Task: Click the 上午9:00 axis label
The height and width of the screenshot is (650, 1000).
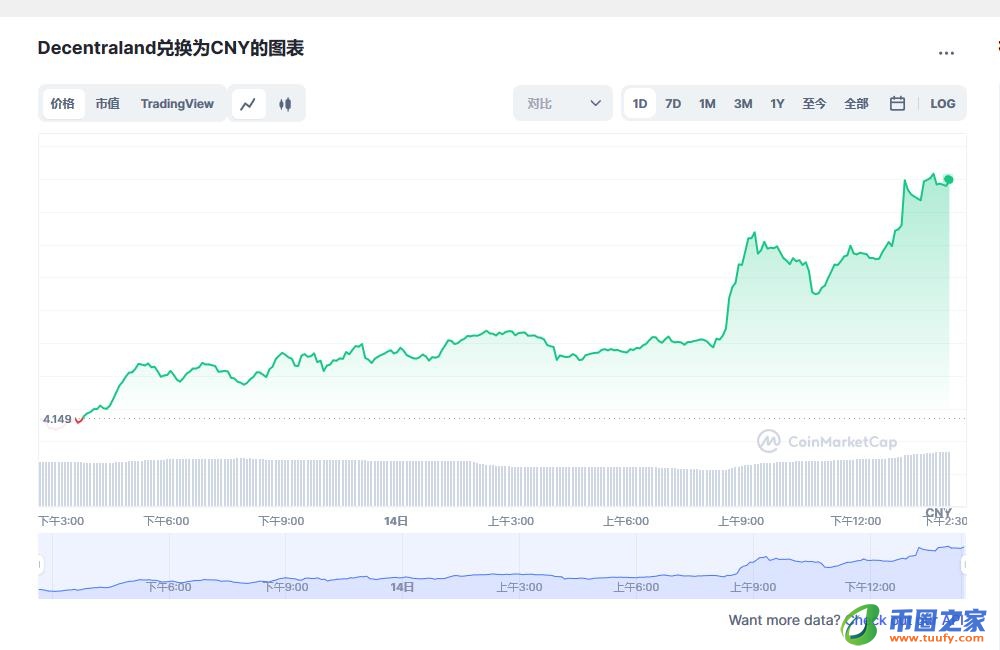Action: [x=741, y=521]
